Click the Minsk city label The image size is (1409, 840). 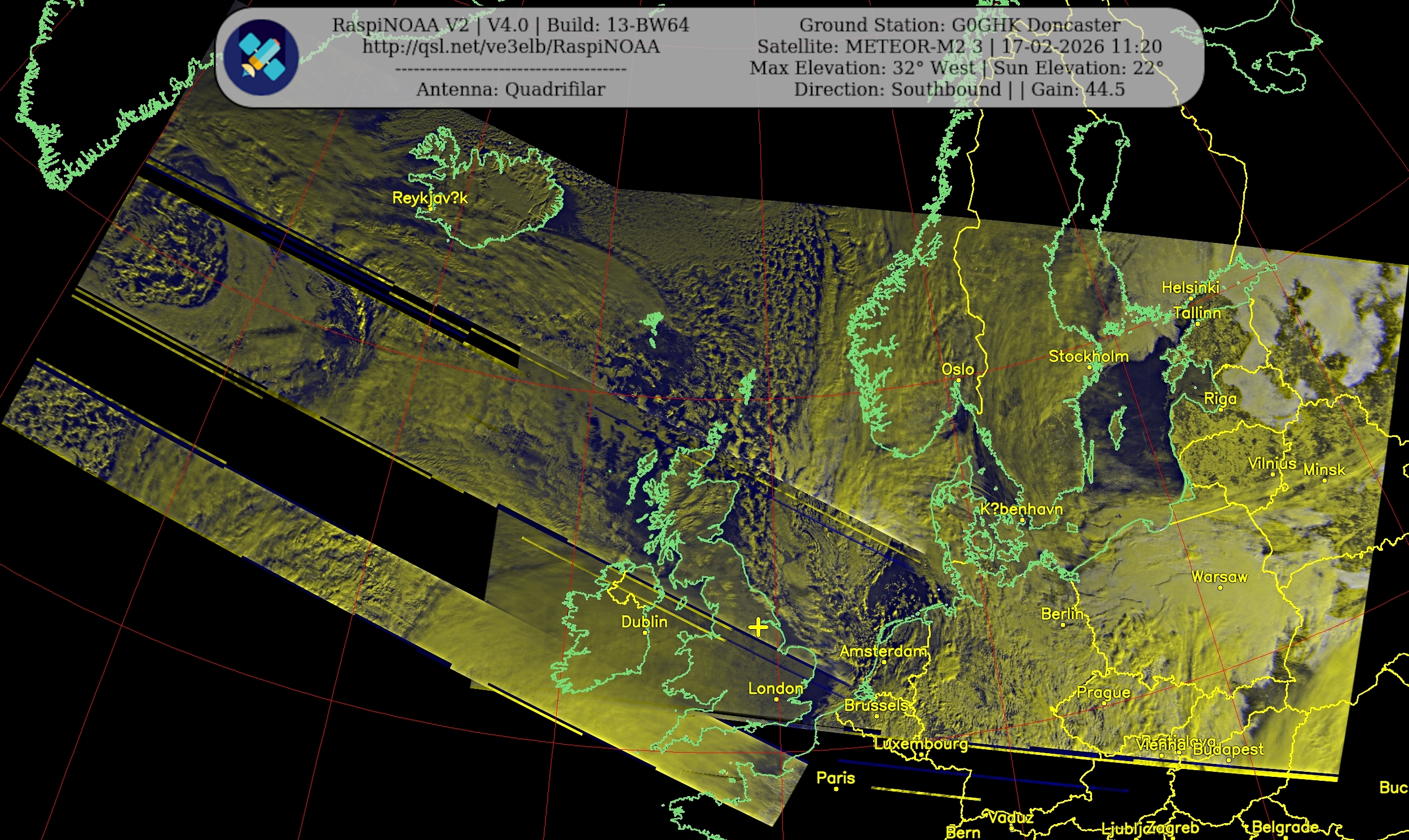coord(1324,469)
